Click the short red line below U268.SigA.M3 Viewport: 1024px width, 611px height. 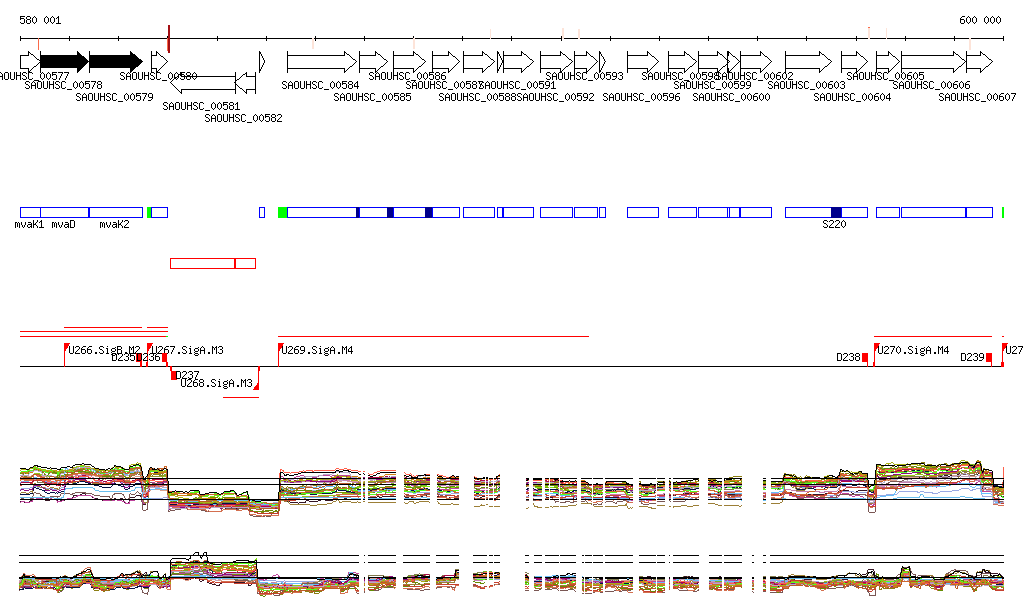coord(241,397)
